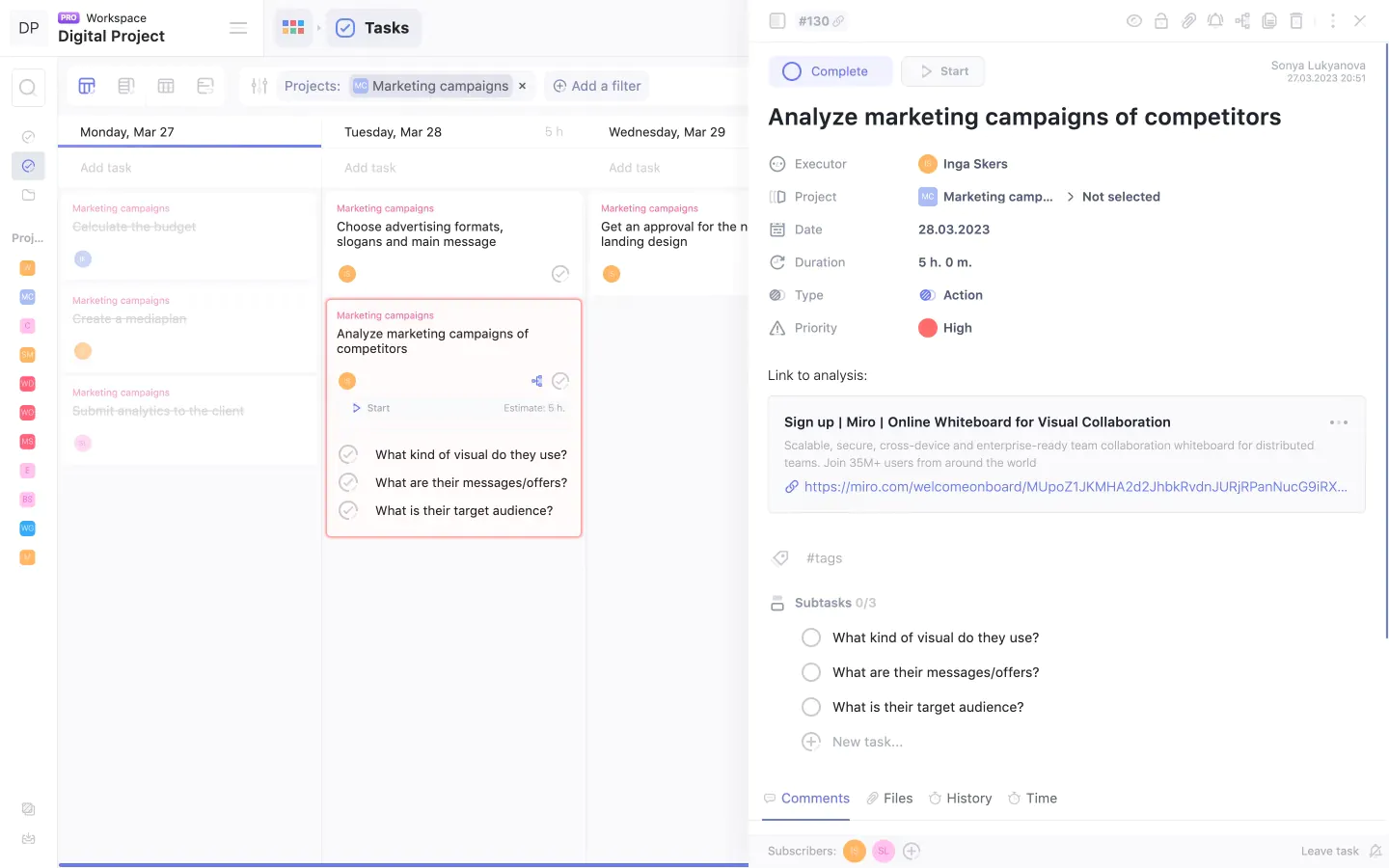Image resolution: width=1389 pixels, height=868 pixels.
Task: Open the search icon in left sidebar
Action: click(28, 88)
